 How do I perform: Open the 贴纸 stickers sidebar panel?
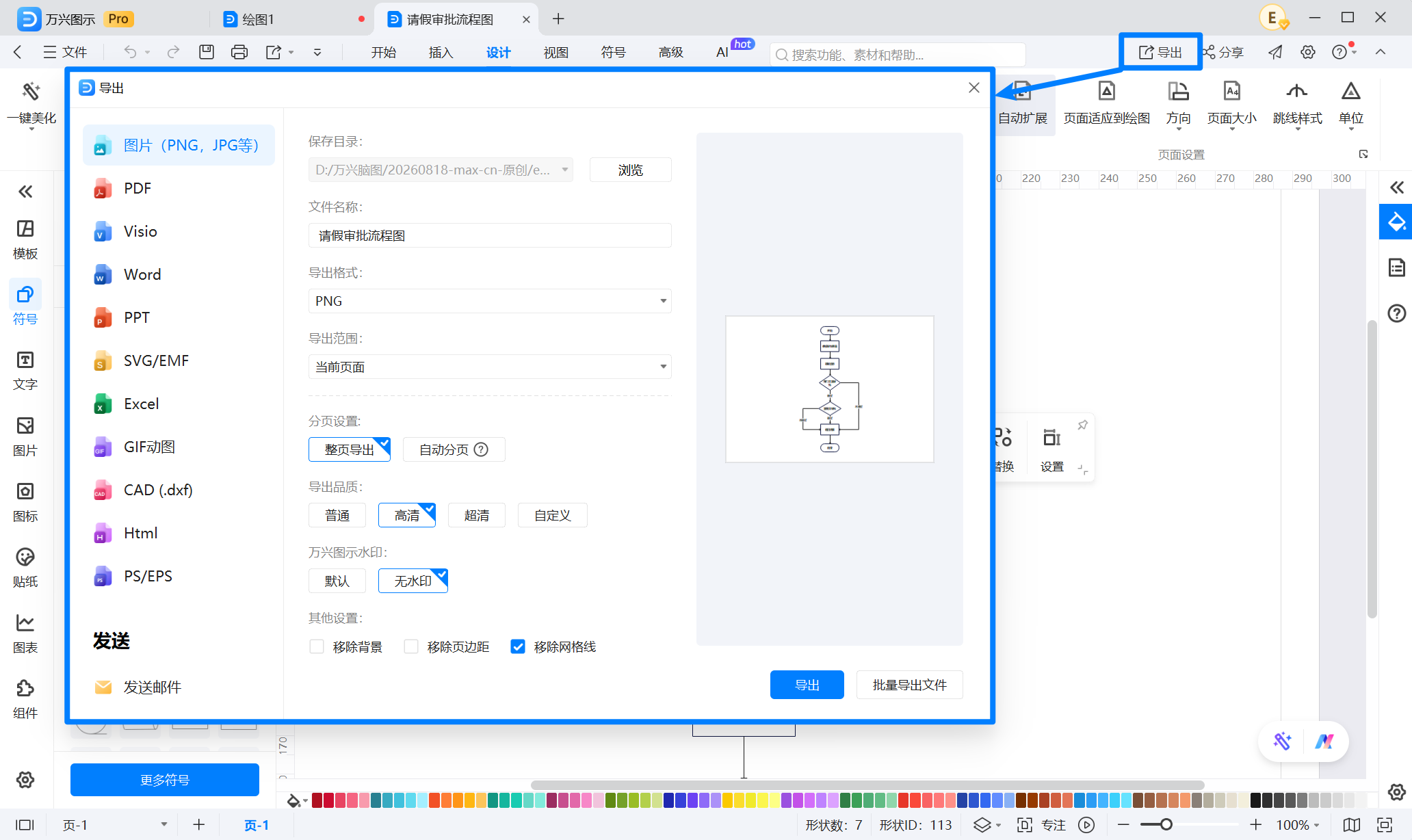click(x=25, y=568)
